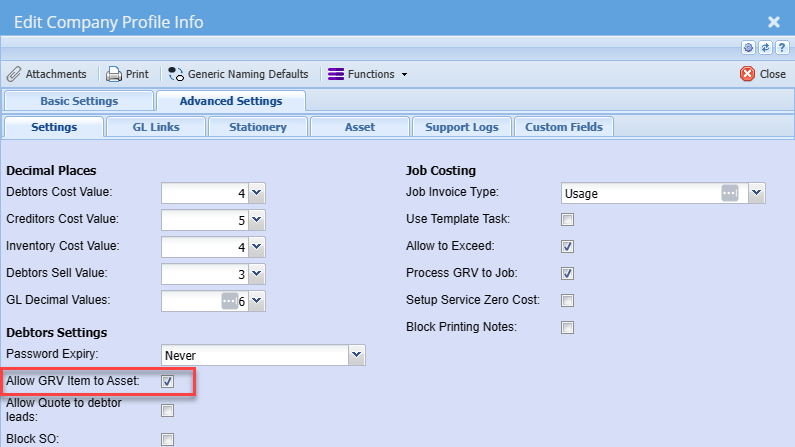This screenshot has width=795, height=447.
Task: Open help via the question mark icon
Action: click(781, 47)
